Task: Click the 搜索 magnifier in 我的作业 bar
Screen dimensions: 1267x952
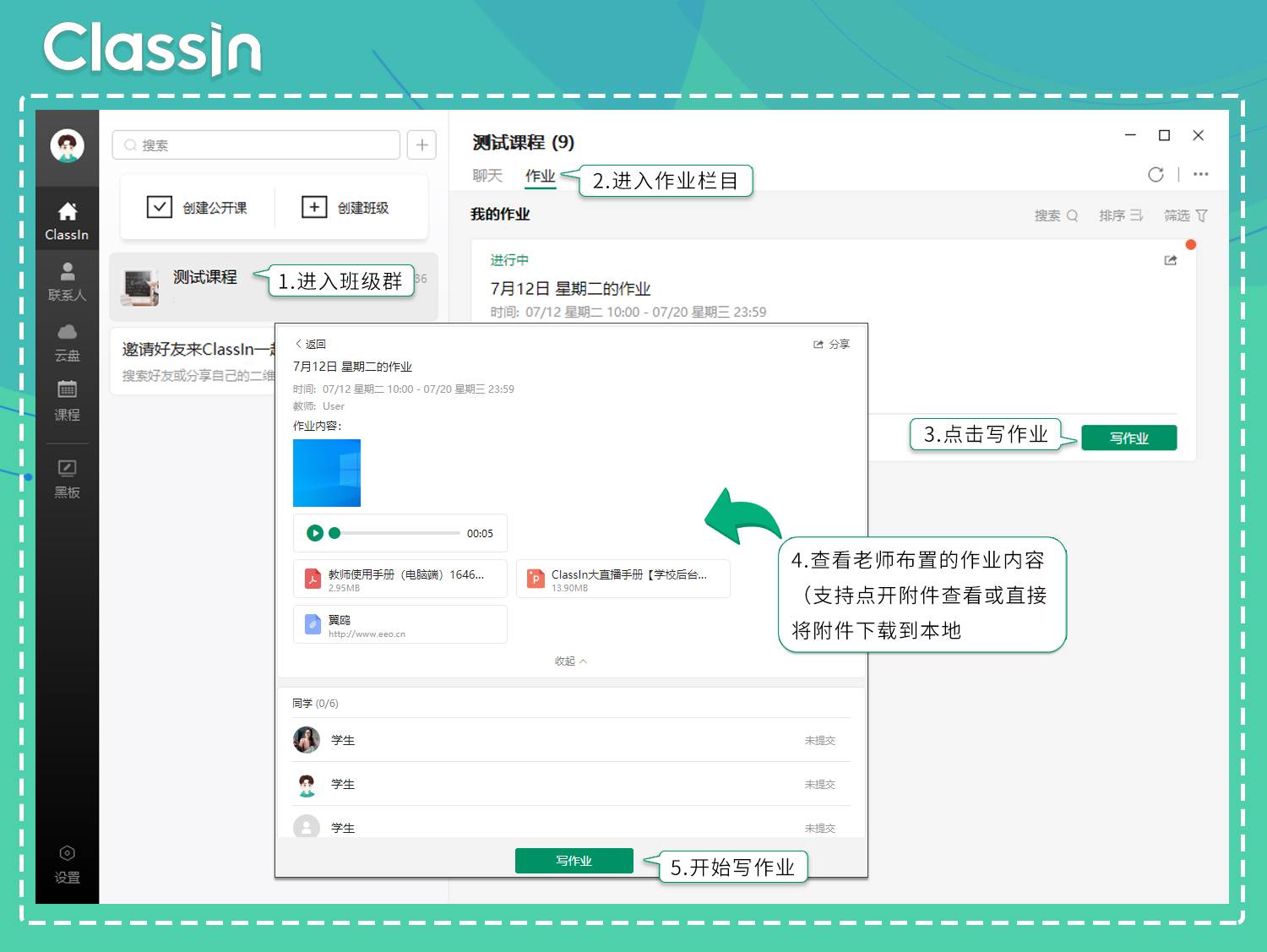Action: tap(1072, 215)
